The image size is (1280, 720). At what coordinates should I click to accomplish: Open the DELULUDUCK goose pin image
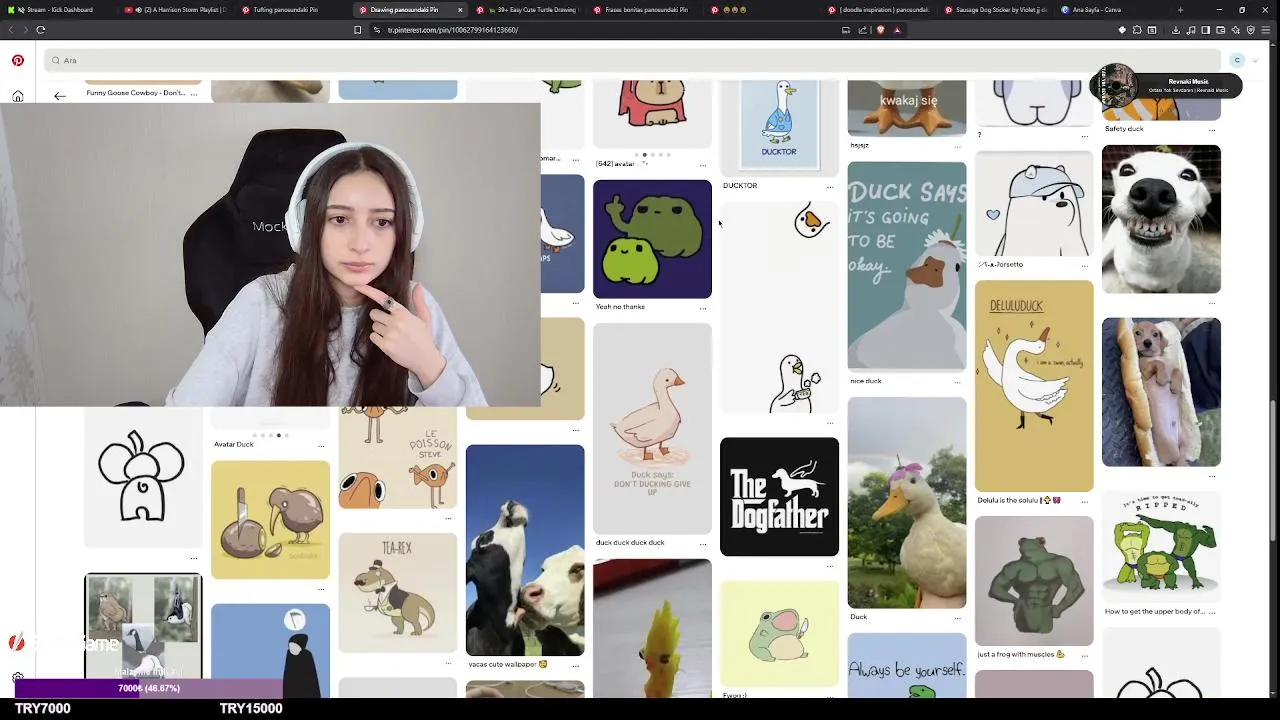[1034, 386]
